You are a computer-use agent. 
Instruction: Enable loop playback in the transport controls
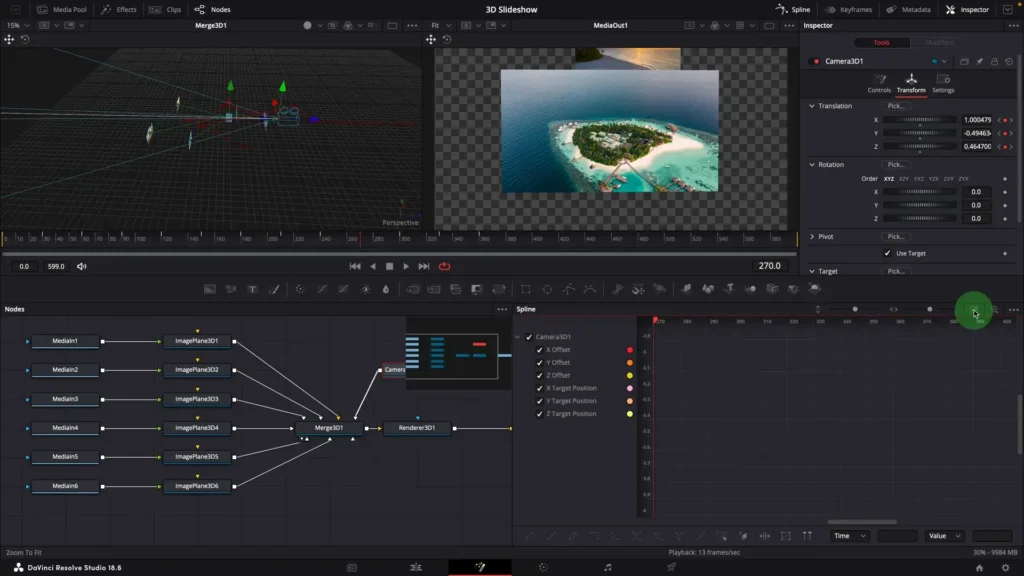[443, 266]
